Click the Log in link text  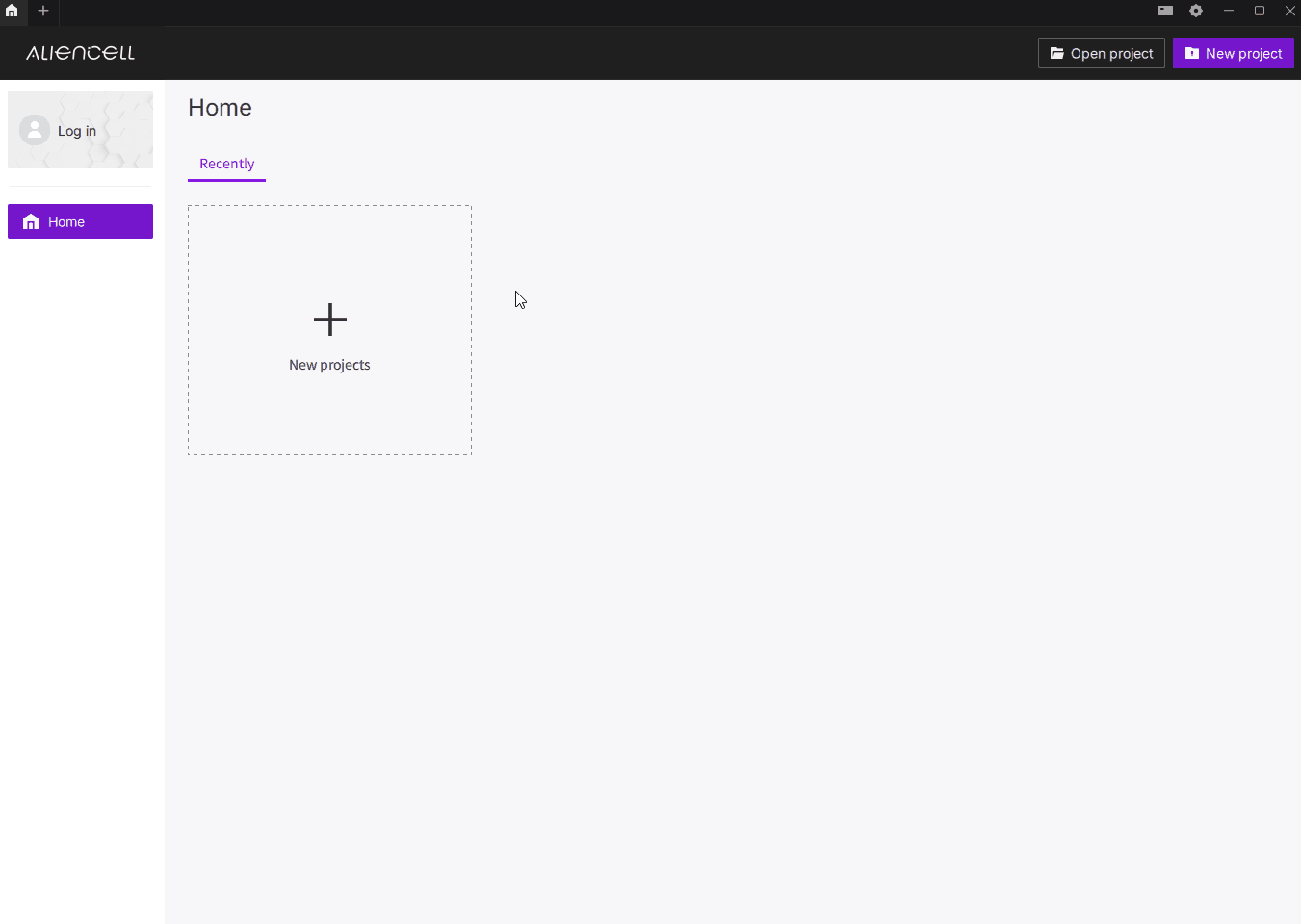pos(77,131)
